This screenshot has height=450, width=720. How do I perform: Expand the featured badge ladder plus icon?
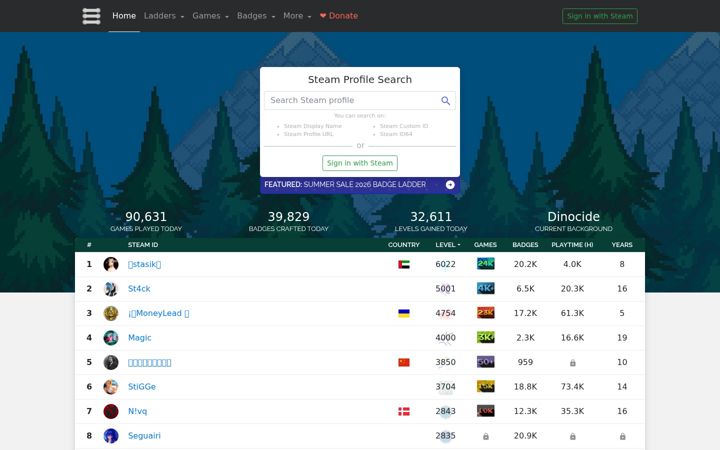tap(450, 185)
